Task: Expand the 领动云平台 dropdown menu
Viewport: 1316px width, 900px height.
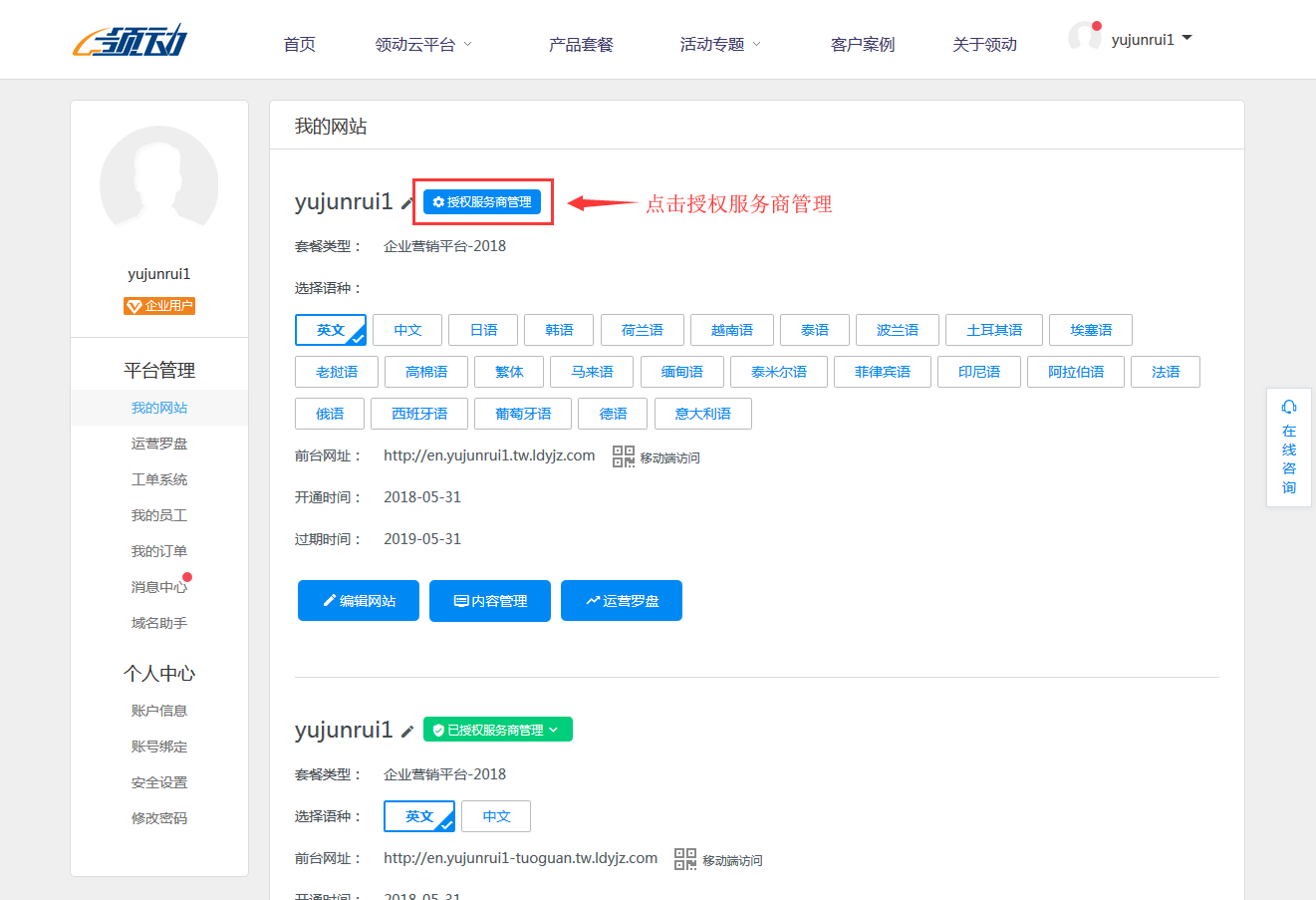Action: (423, 44)
